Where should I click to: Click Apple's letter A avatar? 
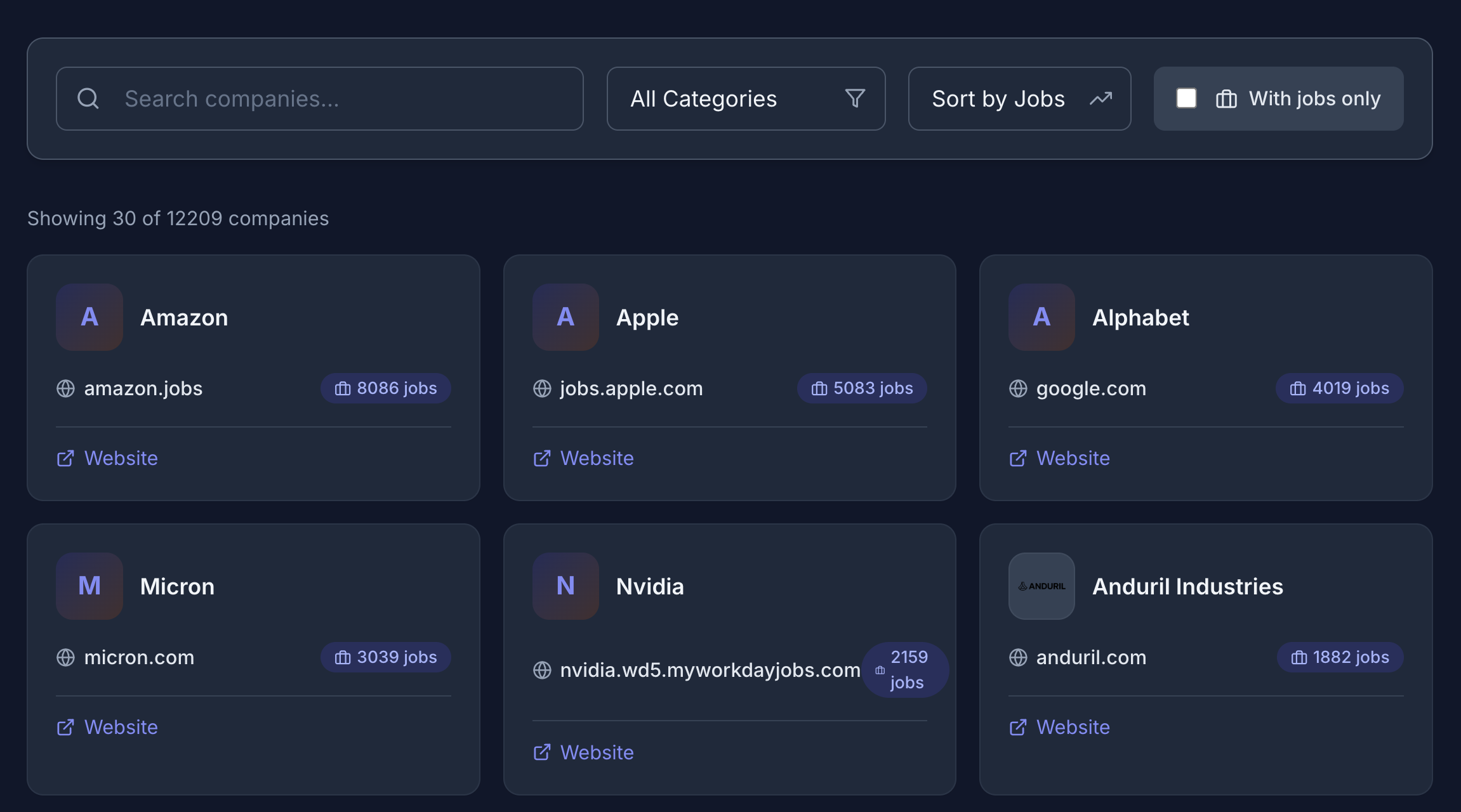(x=565, y=317)
